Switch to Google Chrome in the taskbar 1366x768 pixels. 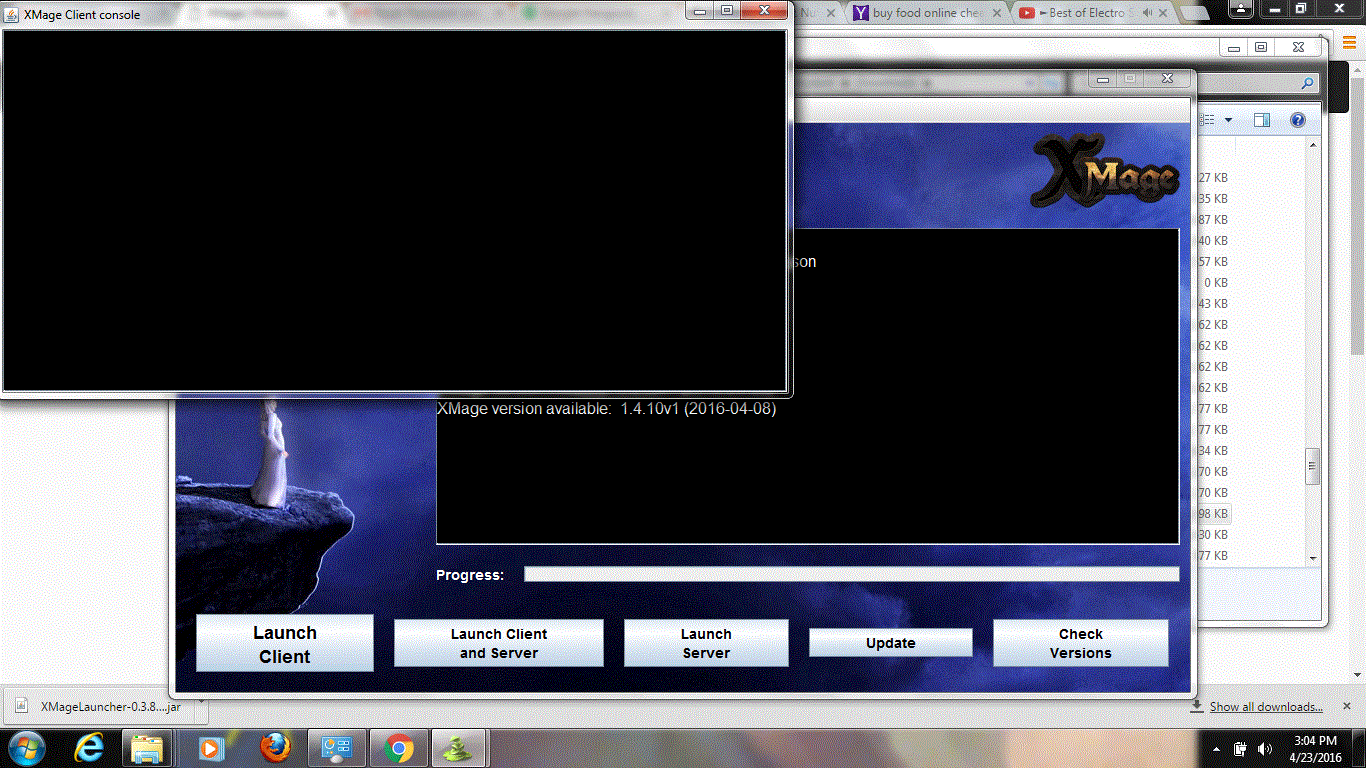coord(399,748)
